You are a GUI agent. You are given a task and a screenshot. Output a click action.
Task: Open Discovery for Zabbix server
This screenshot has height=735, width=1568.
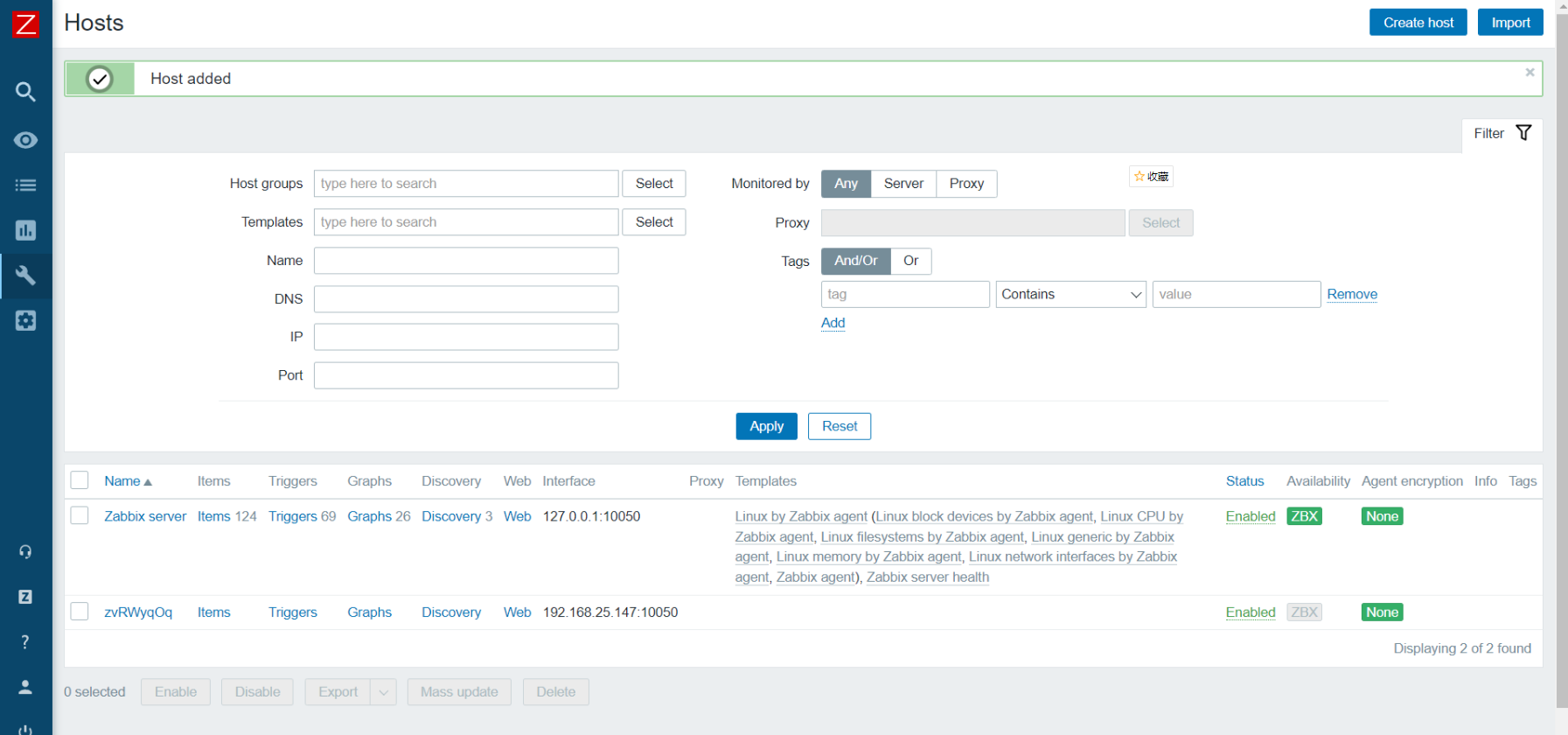(x=451, y=516)
